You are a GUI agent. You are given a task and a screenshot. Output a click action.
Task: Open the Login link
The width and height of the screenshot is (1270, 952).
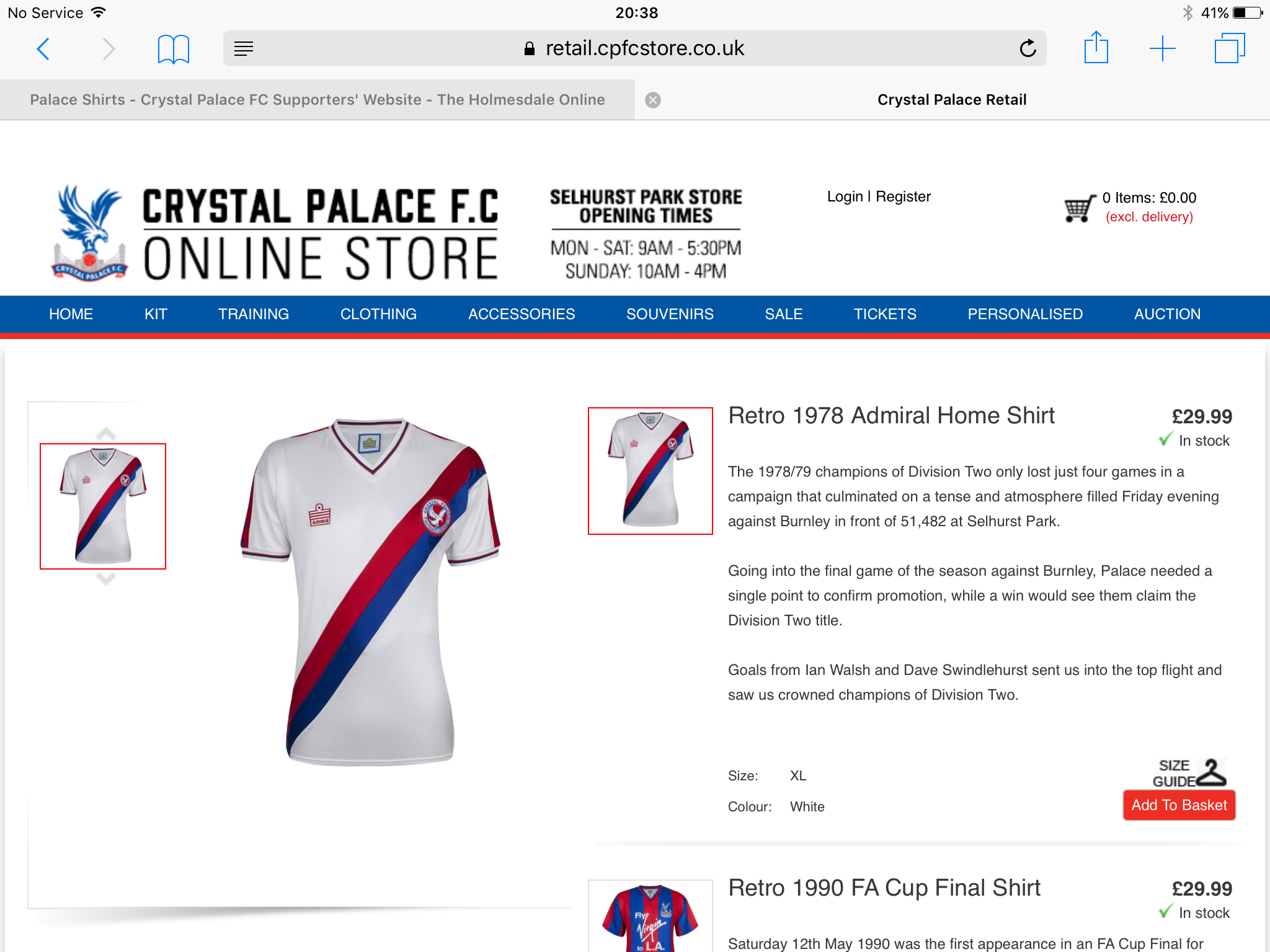click(x=845, y=196)
